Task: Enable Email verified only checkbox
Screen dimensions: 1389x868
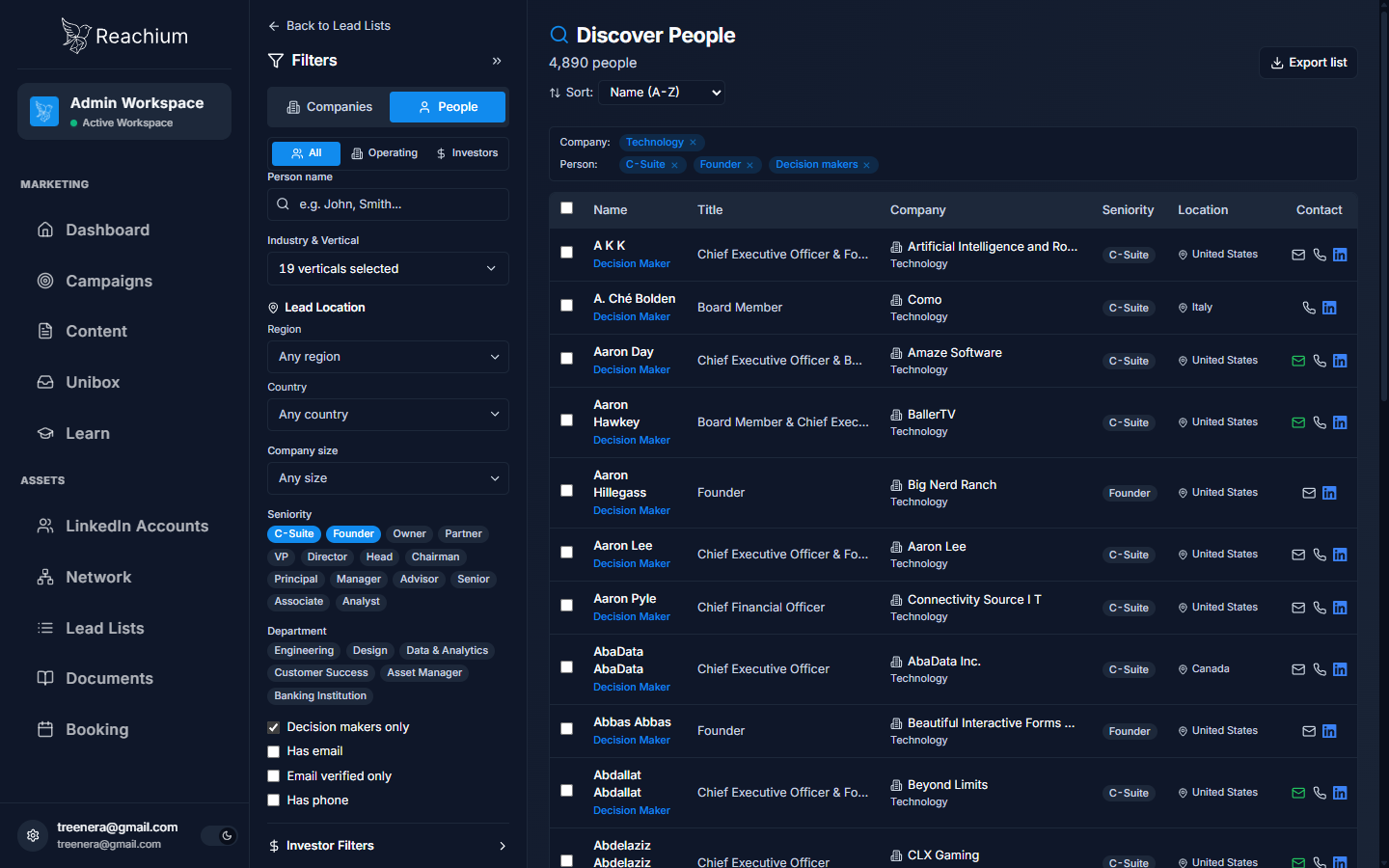Action: pos(273,776)
